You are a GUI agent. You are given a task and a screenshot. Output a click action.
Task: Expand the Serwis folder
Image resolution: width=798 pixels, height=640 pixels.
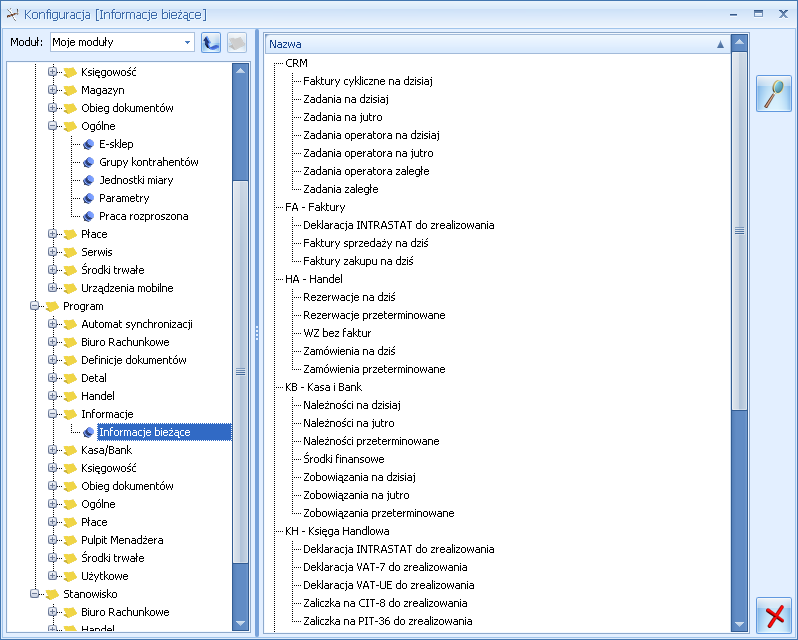[x=52, y=252]
